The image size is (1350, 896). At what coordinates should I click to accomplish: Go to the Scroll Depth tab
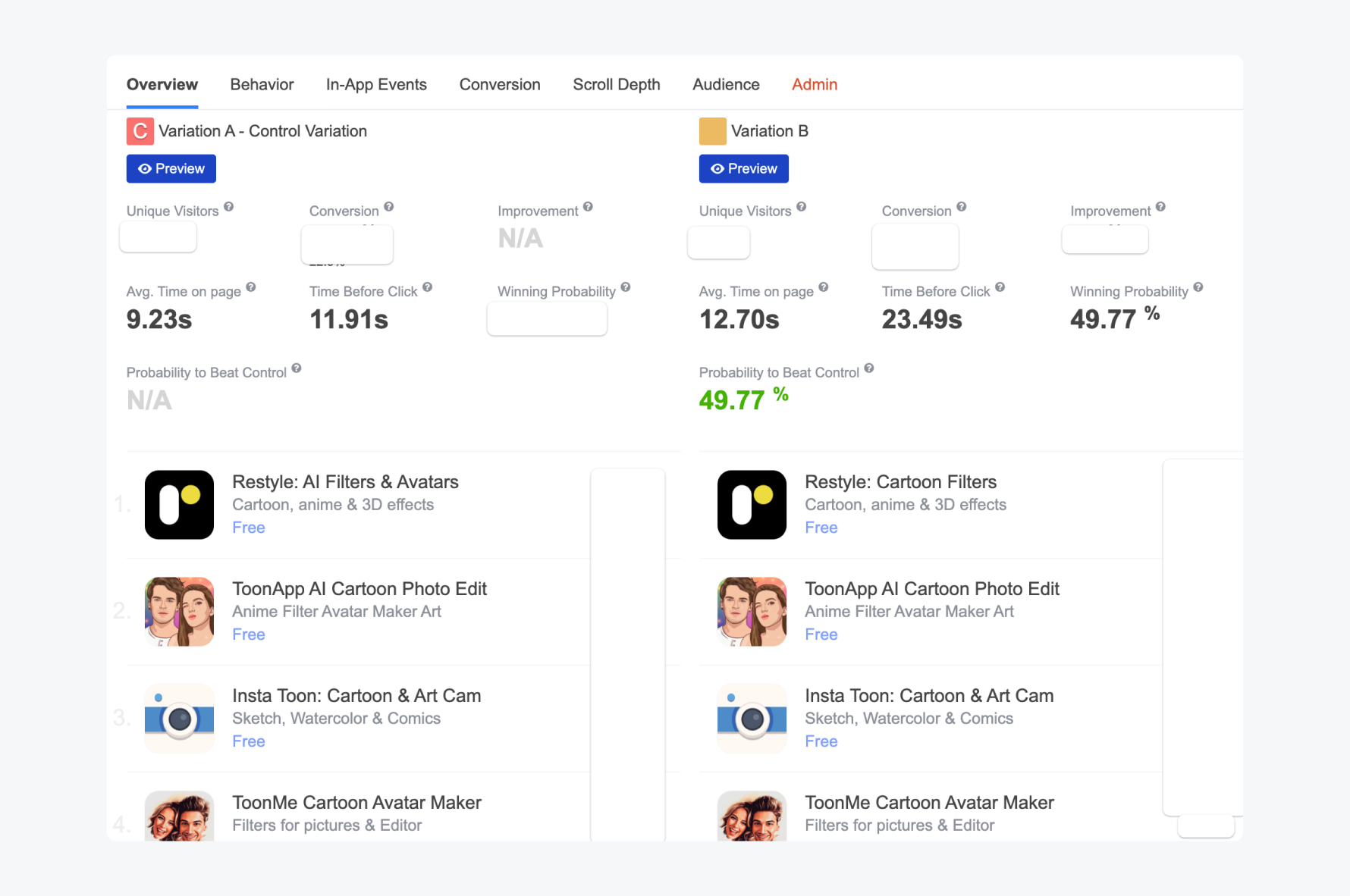pos(616,85)
